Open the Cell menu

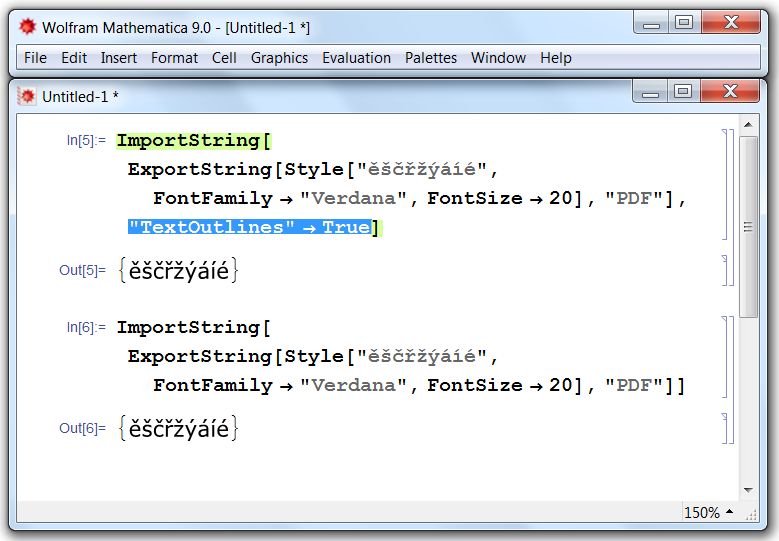pos(224,58)
